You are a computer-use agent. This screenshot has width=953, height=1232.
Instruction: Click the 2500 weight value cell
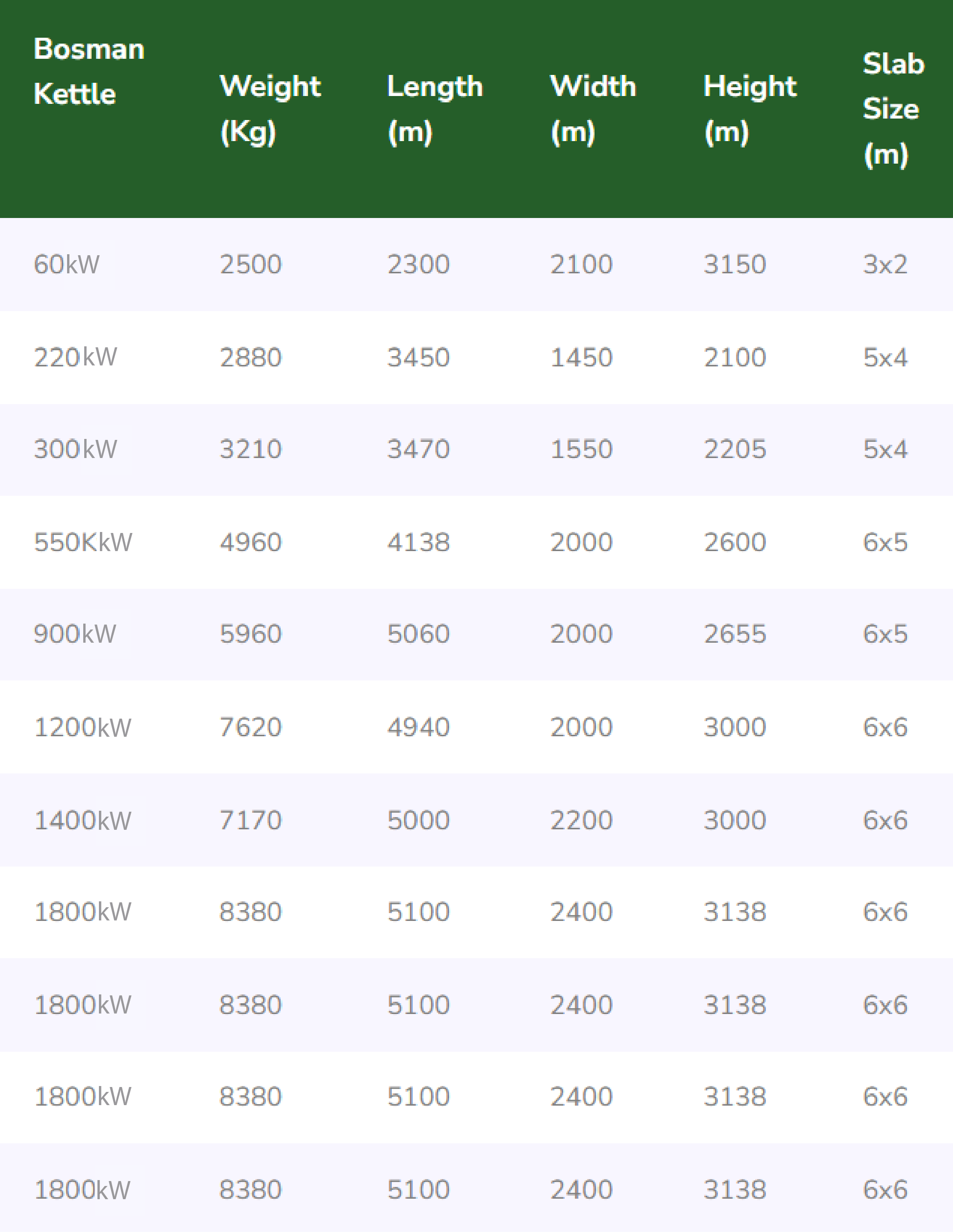point(250,265)
